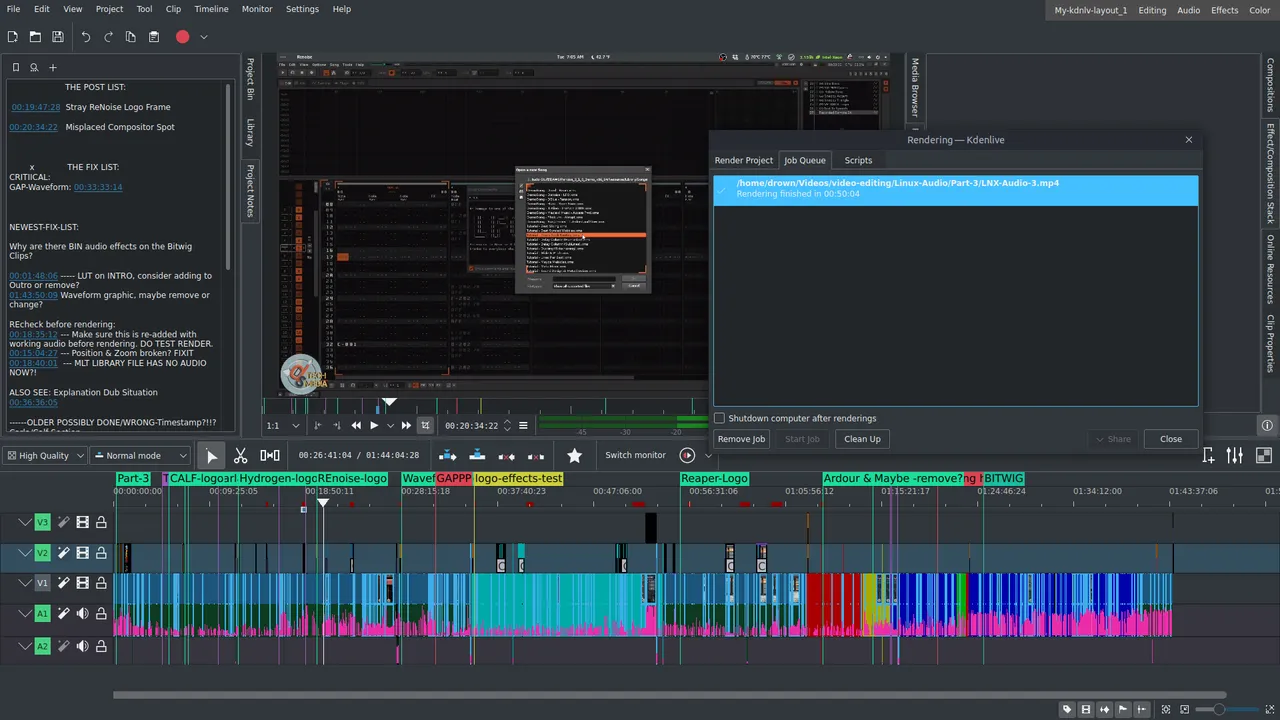Activate the selection arrow tool

point(211,455)
